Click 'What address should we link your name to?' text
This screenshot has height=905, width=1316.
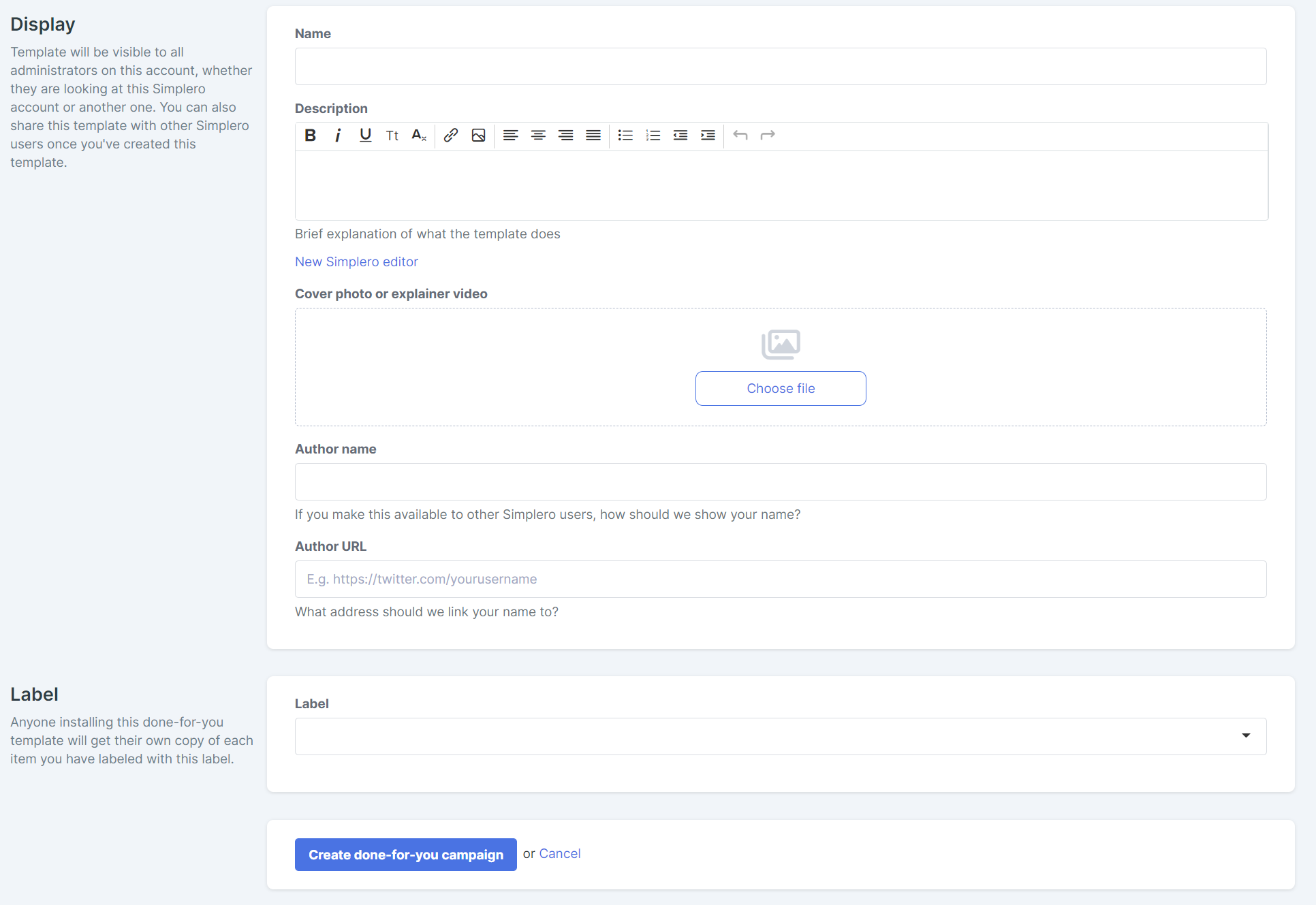(x=426, y=612)
